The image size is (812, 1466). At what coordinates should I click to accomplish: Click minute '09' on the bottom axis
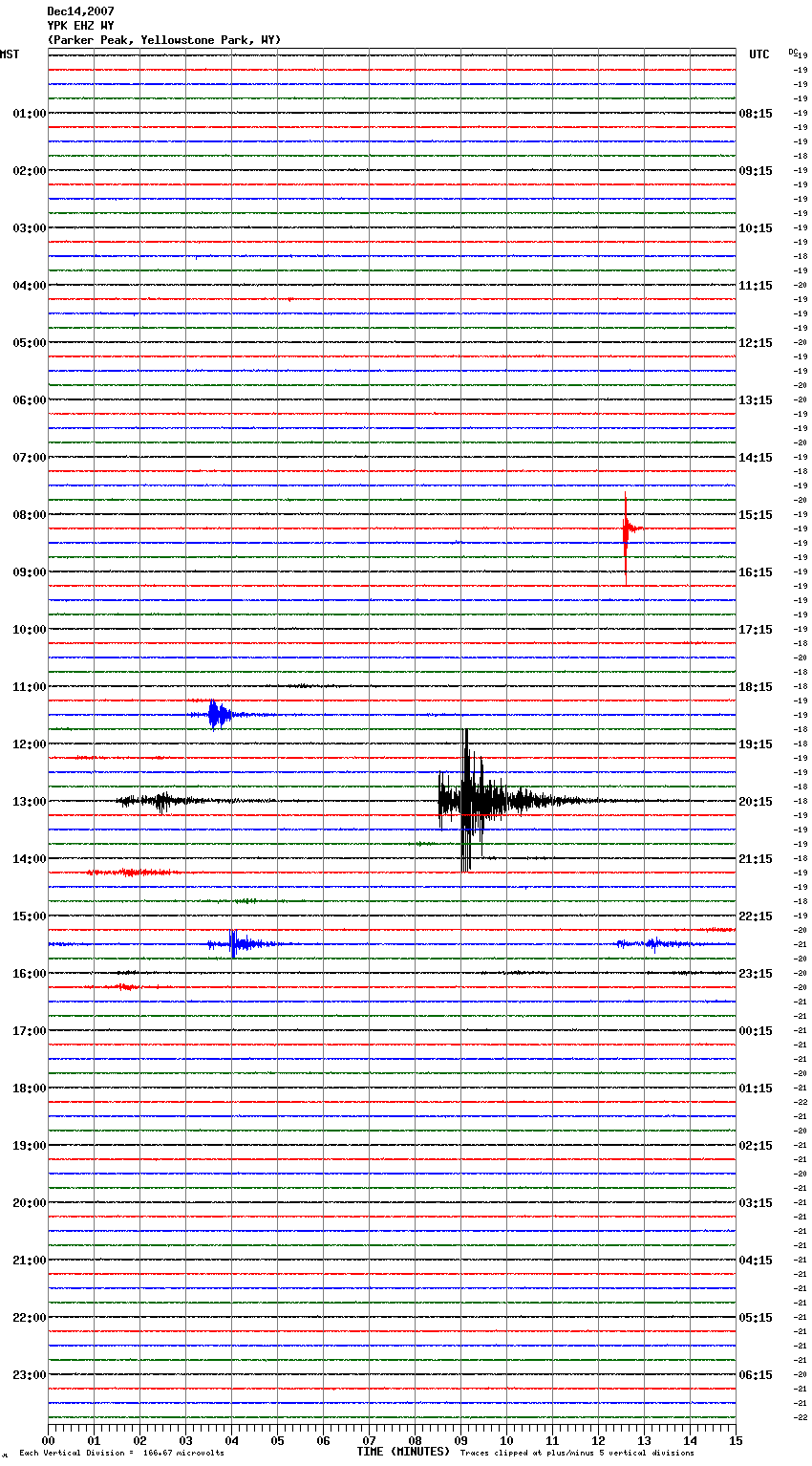tap(460, 1440)
